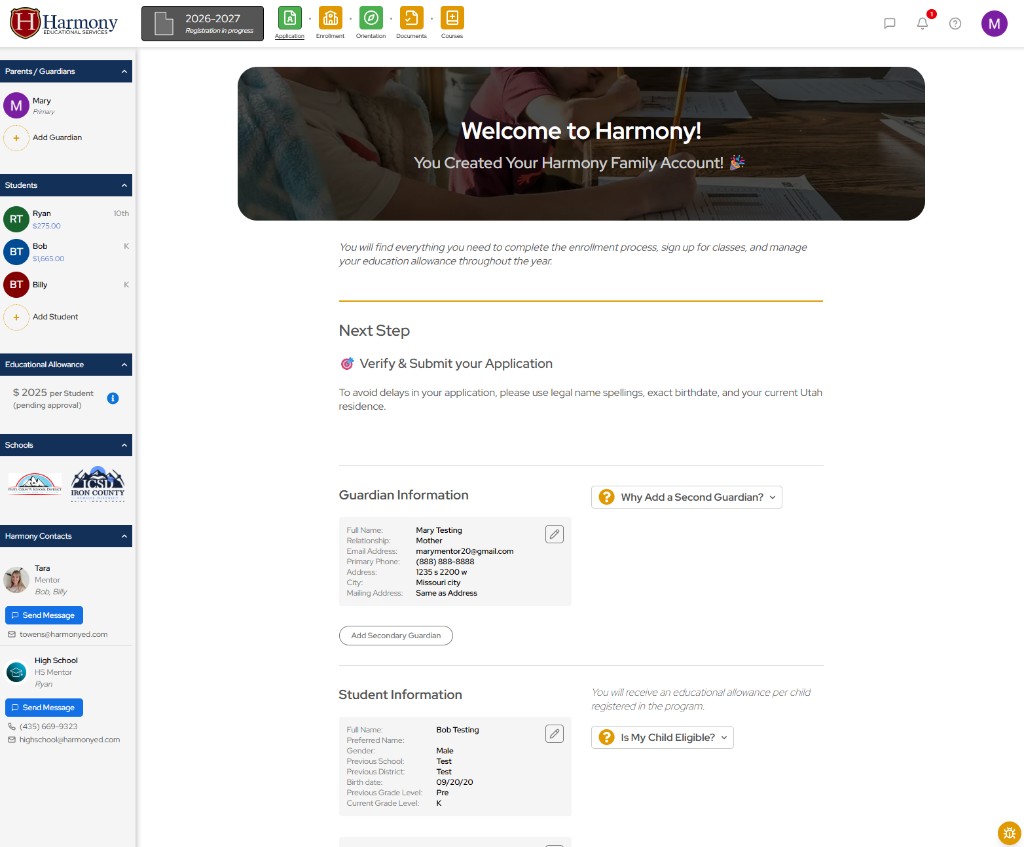Select Bob's blue BT avatar
The width and height of the screenshot is (1024, 847).
click(16, 251)
